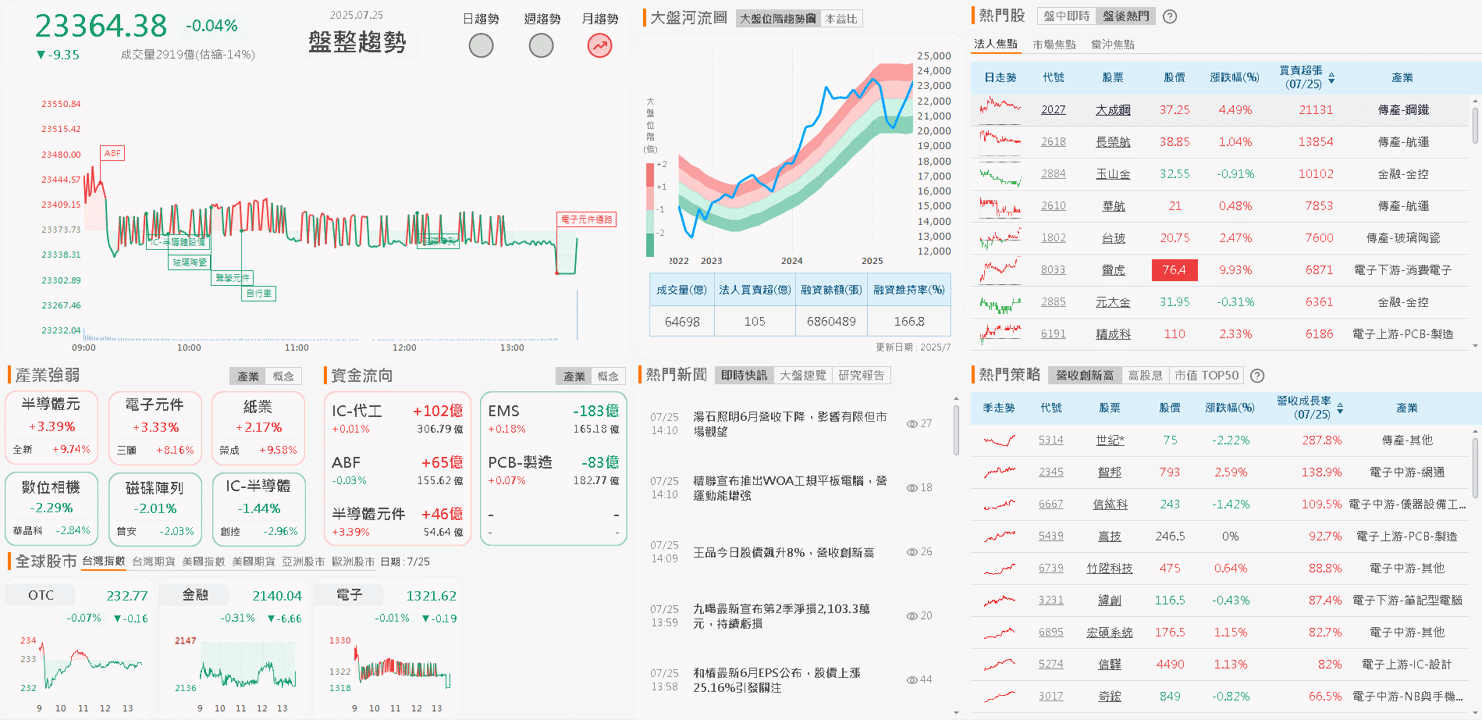
Task: Open 美國指數 global market tab
Action: [203, 561]
